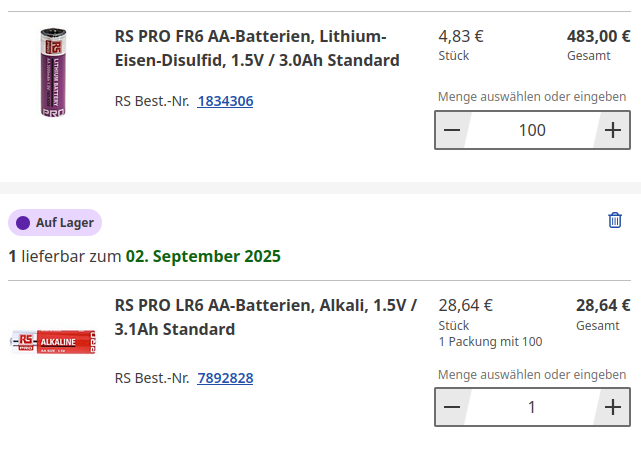Click the FR6 AA-Batterien product title

[257, 48]
